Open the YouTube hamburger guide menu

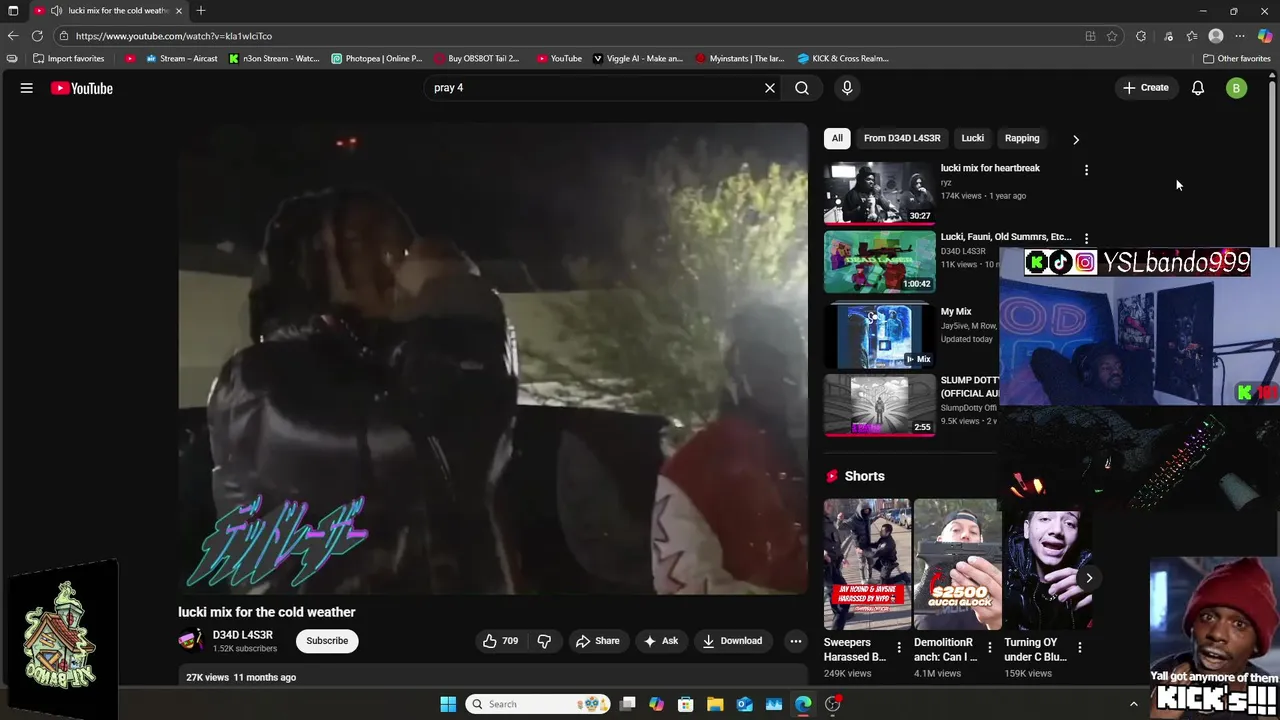(27, 88)
